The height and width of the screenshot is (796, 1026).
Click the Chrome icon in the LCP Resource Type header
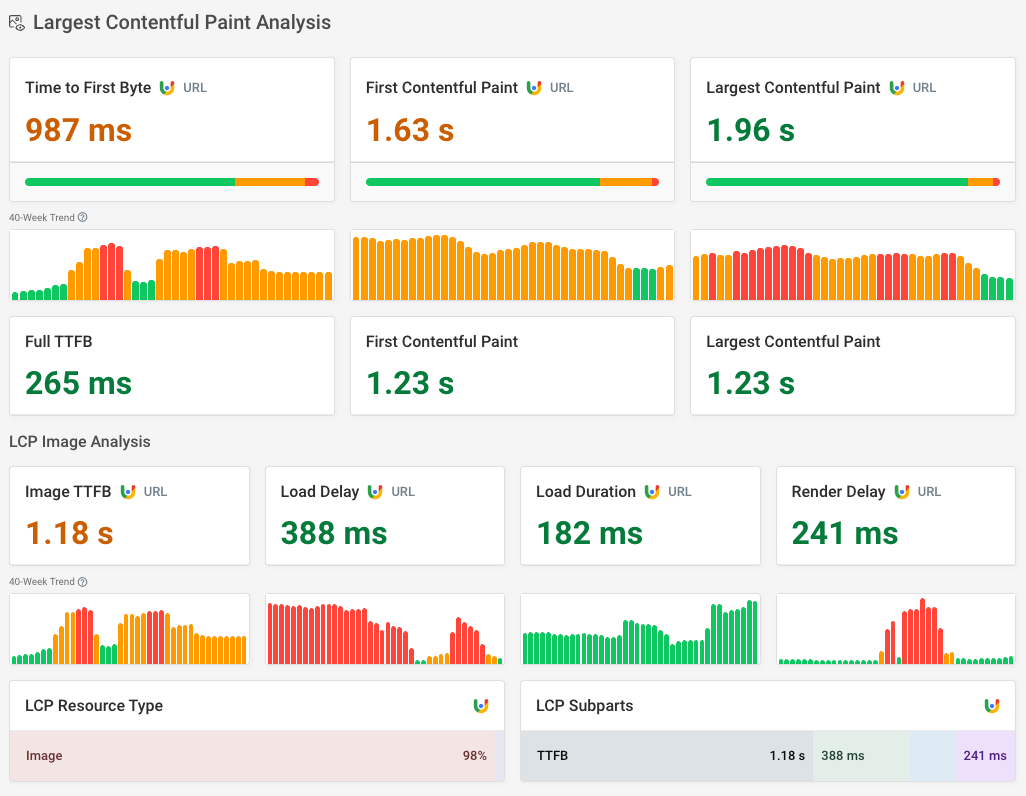point(482,706)
